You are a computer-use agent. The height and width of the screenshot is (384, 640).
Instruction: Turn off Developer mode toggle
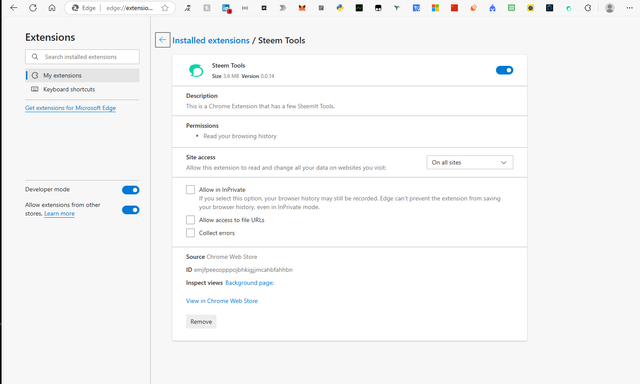click(131, 190)
